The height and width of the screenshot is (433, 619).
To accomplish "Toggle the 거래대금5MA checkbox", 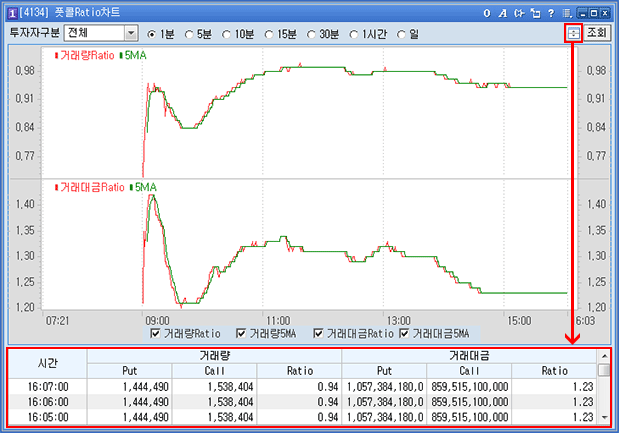I will point(405,333).
